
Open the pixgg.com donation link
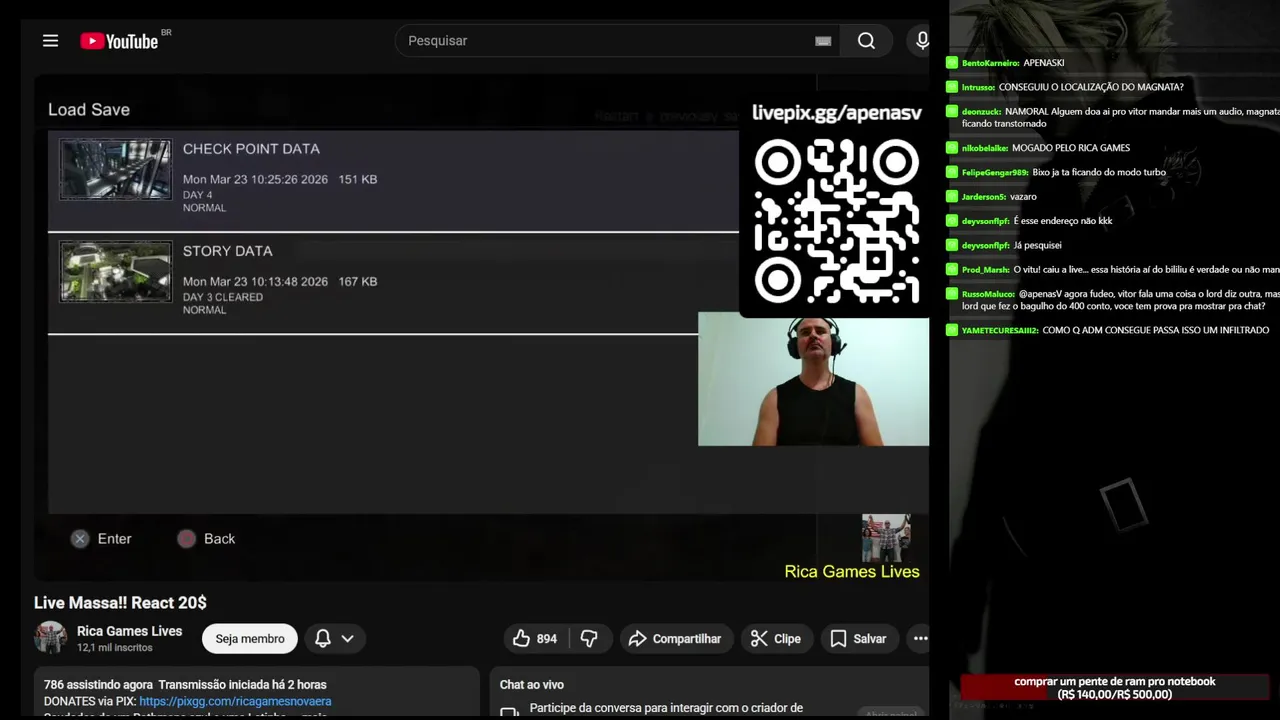(235, 702)
